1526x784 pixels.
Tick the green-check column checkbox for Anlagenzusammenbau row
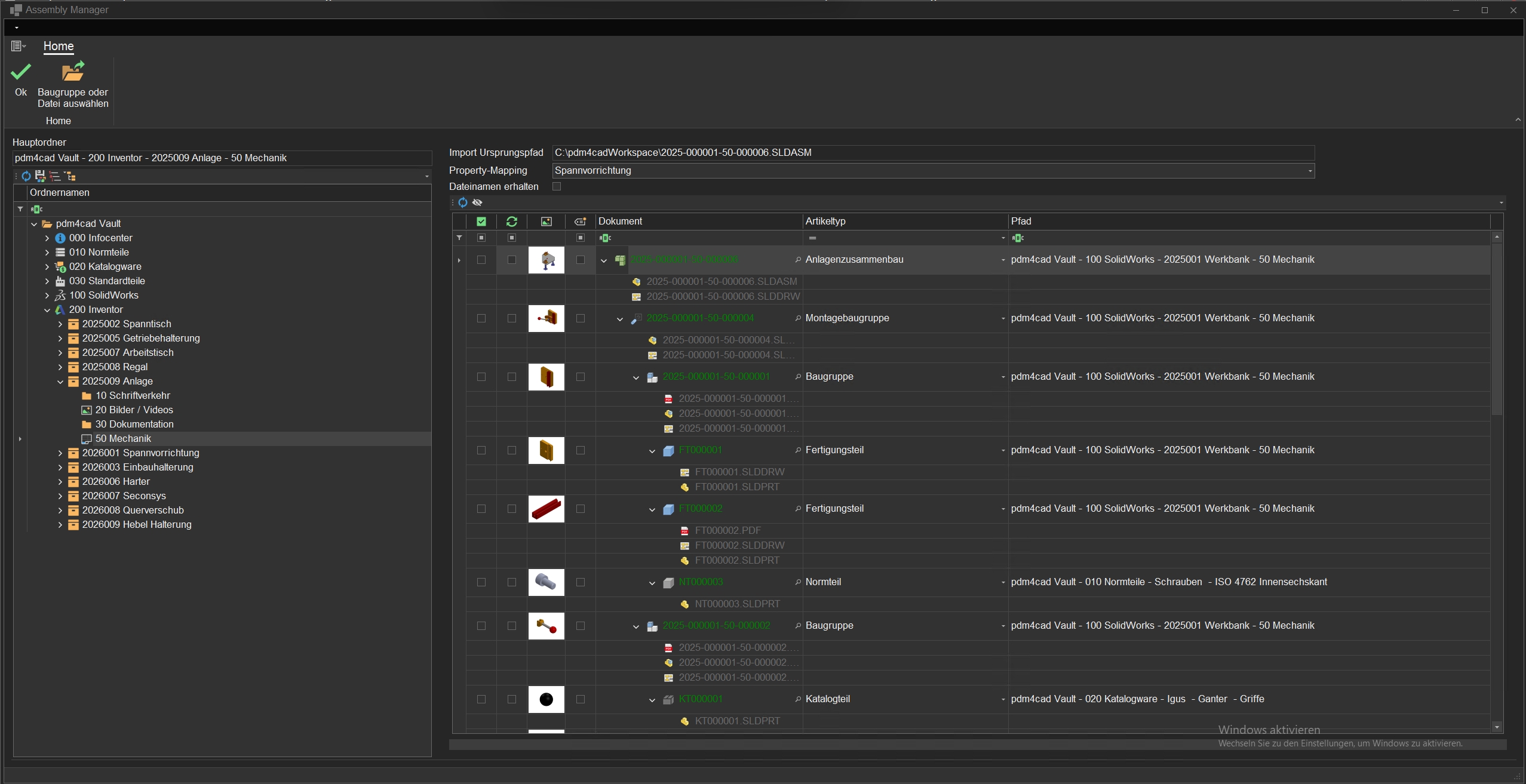(481, 260)
